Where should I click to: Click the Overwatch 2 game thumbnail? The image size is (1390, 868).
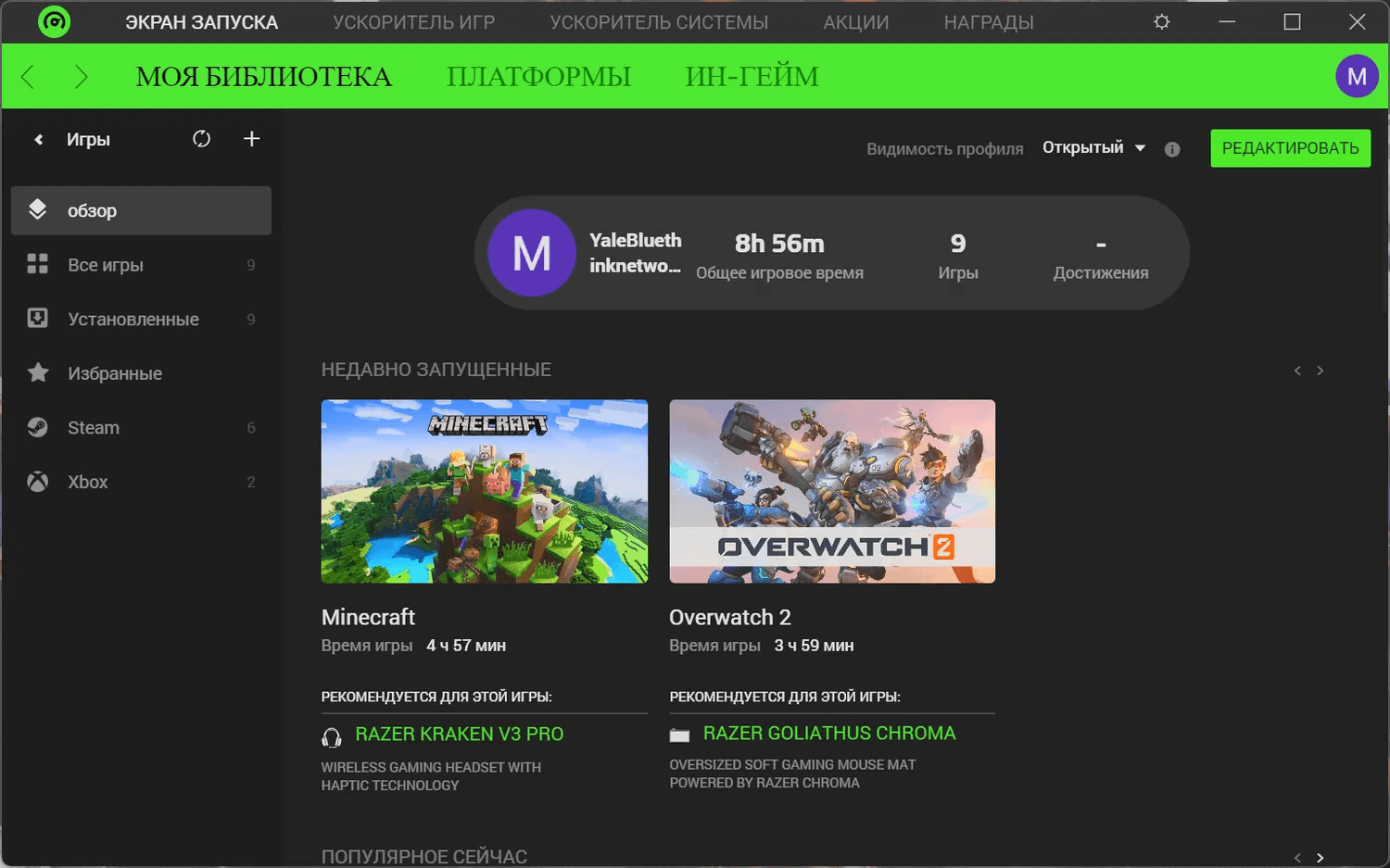pyautogui.click(x=831, y=491)
